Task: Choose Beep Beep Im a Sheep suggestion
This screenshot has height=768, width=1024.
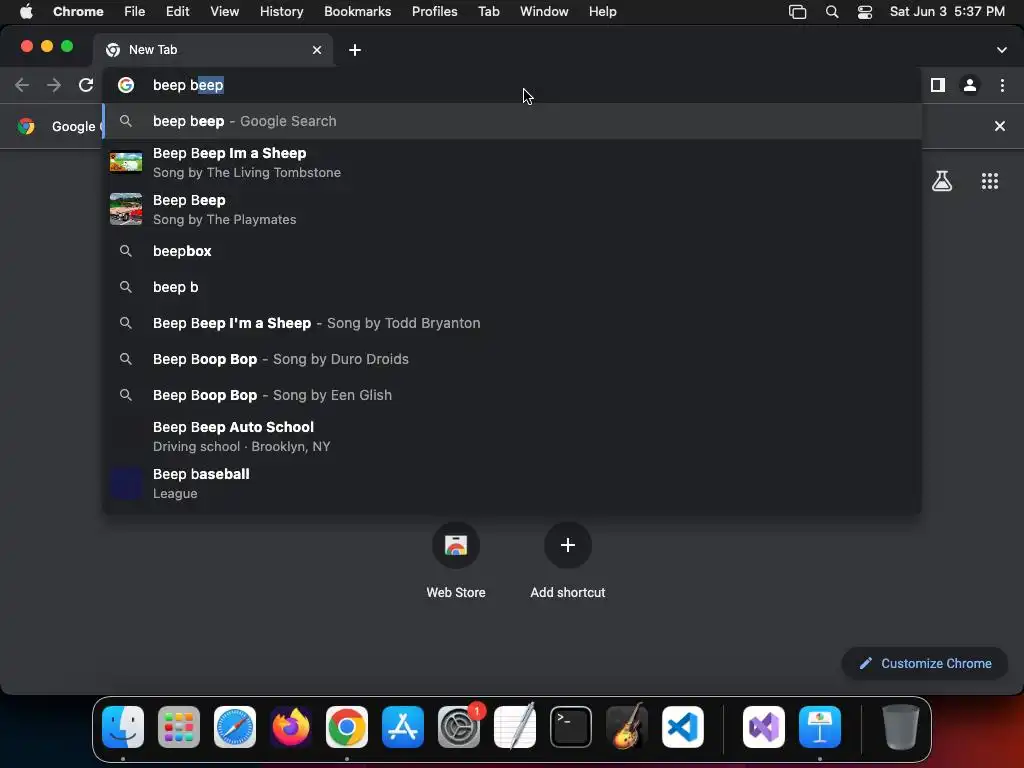Action: 512,163
